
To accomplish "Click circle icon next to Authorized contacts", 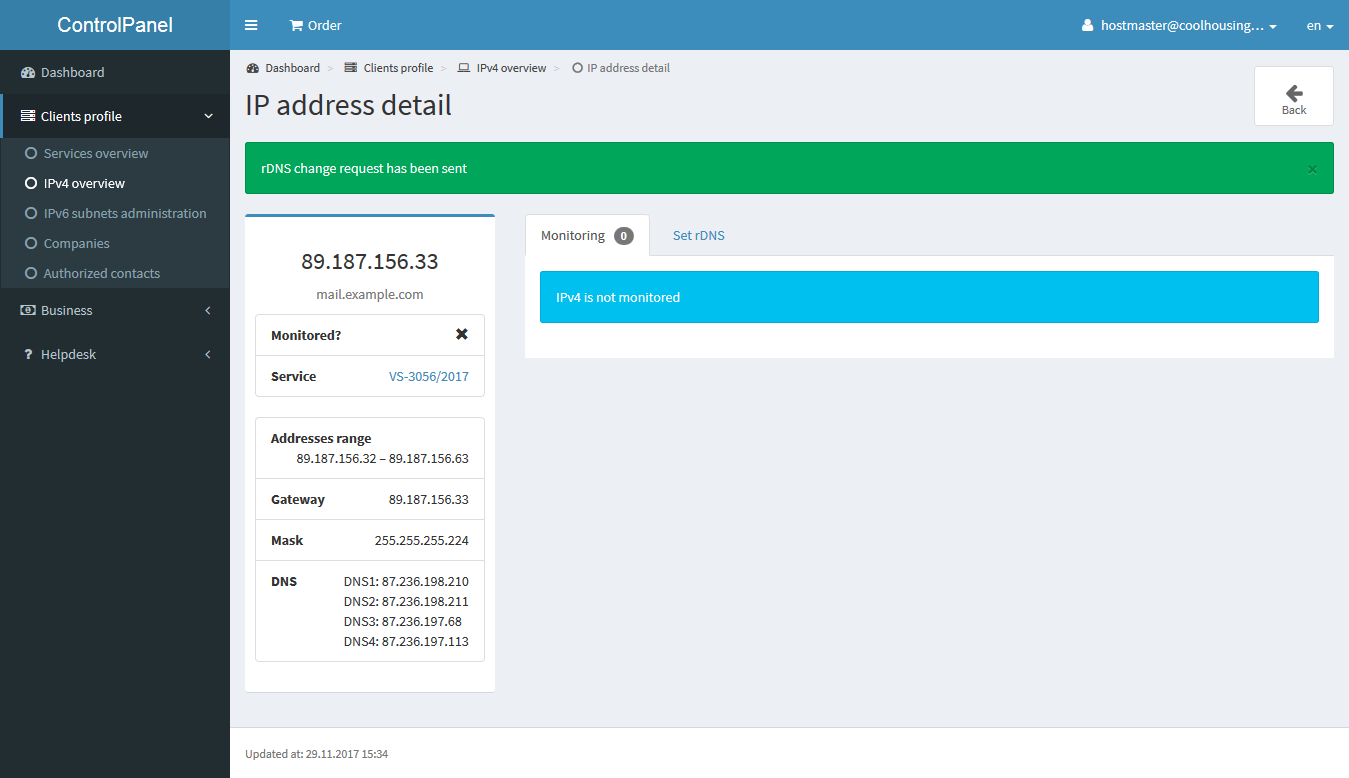I will [31, 273].
